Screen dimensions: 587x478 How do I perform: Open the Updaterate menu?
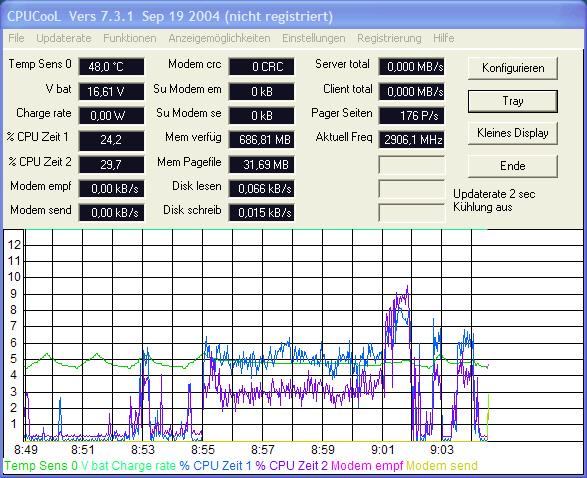tap(64, 38)
